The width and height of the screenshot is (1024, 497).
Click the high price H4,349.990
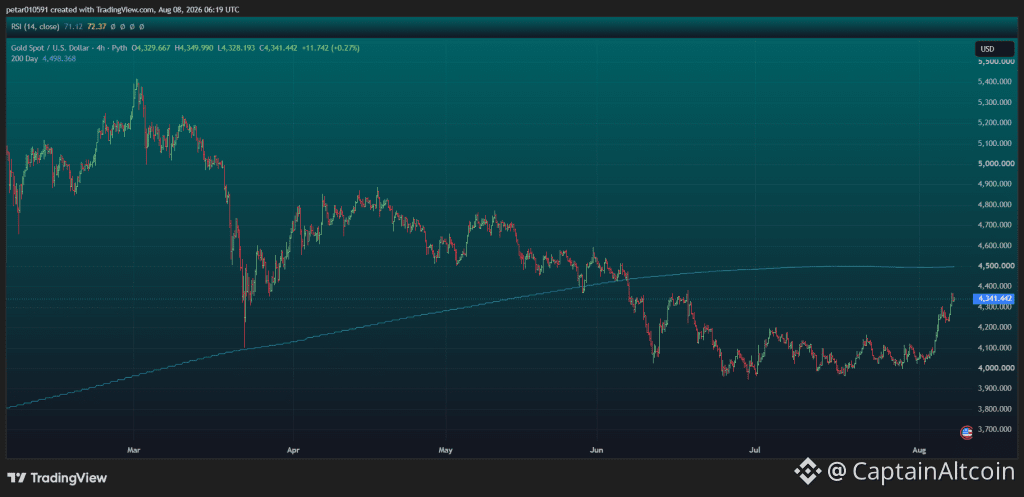195,48
